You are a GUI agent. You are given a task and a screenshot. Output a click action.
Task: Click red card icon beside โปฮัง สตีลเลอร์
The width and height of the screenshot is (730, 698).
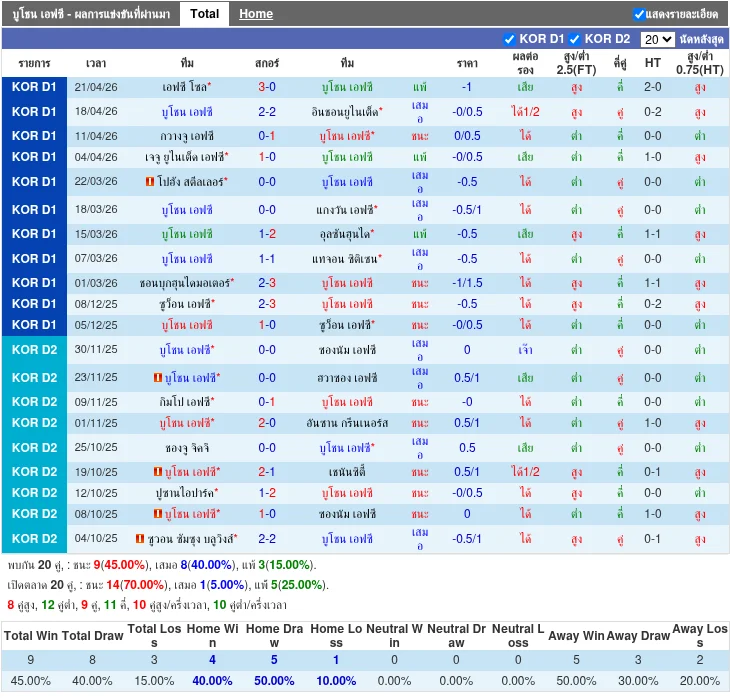(150, 182)
